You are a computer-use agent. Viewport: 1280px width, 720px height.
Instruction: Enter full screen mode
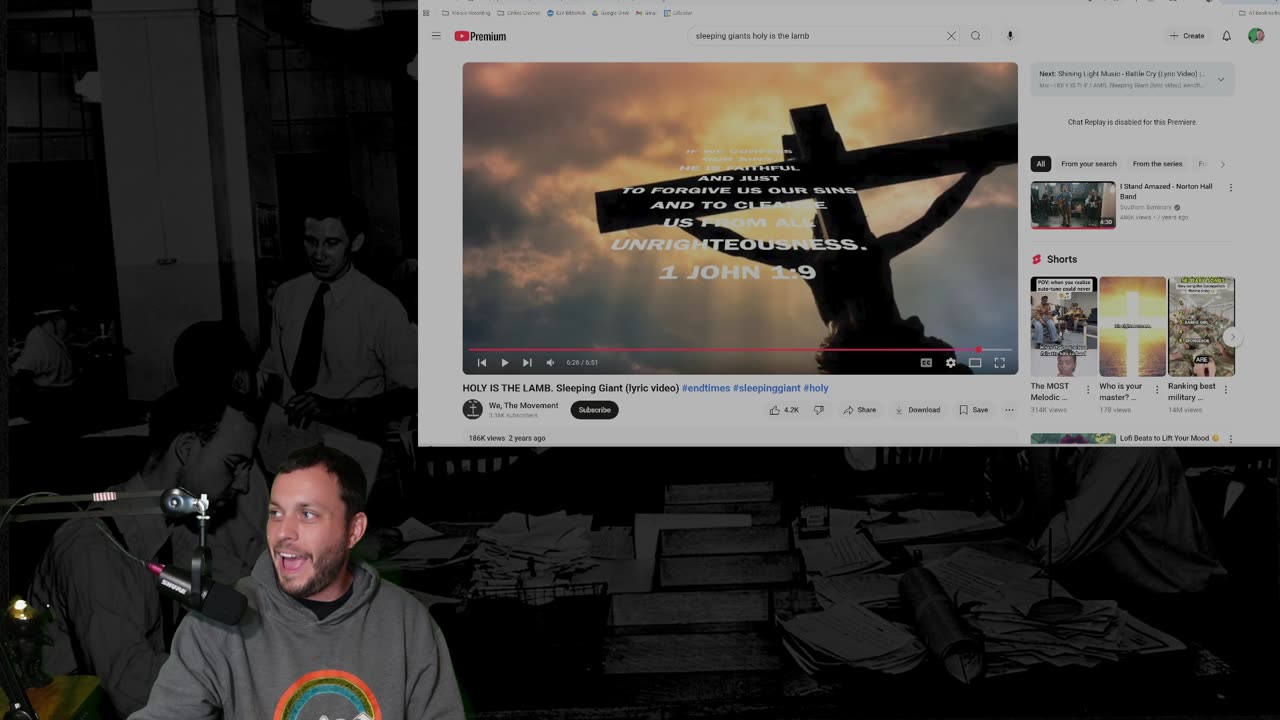point(999,363)
